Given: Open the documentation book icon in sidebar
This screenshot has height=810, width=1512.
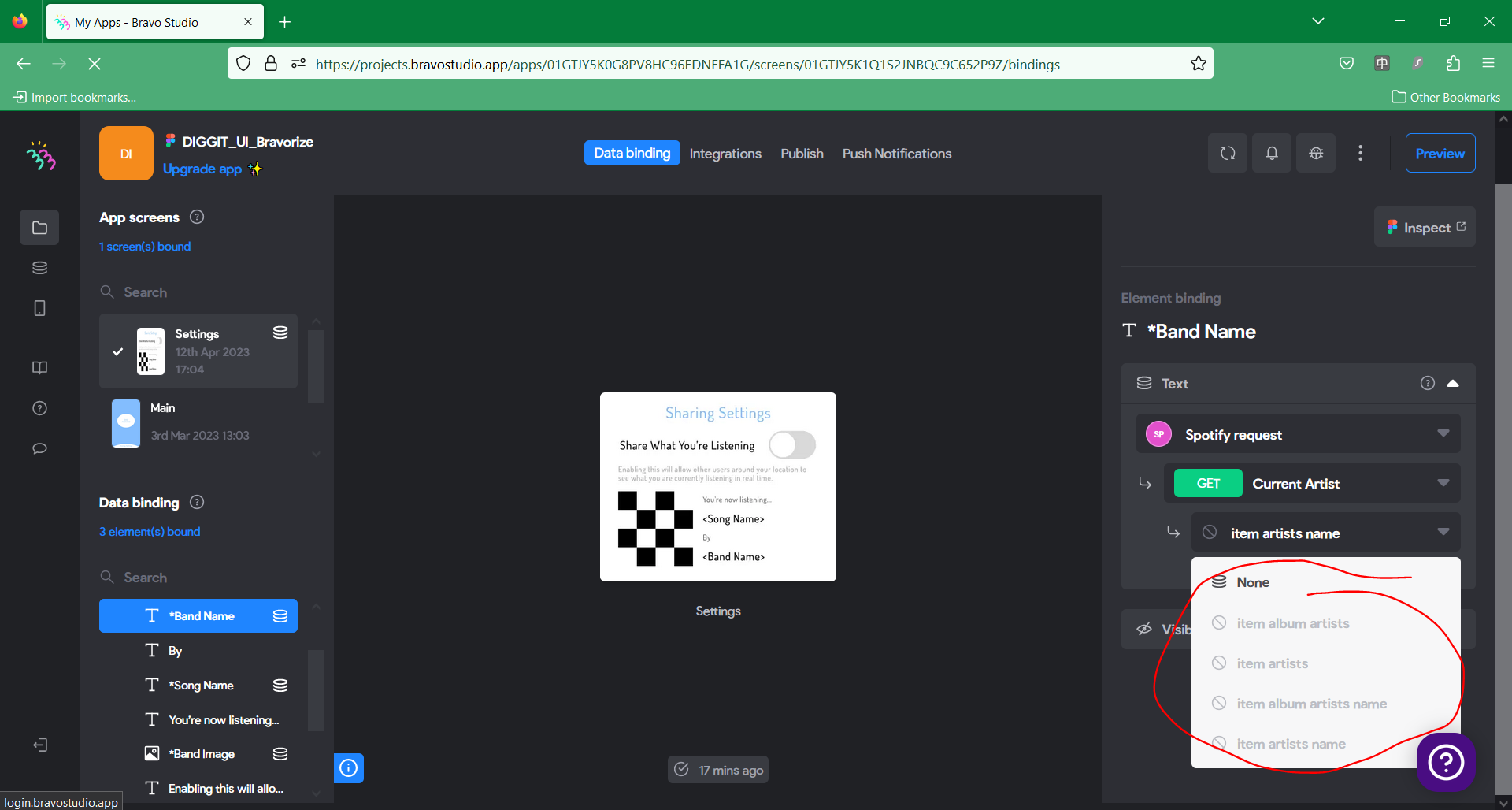Looking at the screenshot, I should point(39,368).
